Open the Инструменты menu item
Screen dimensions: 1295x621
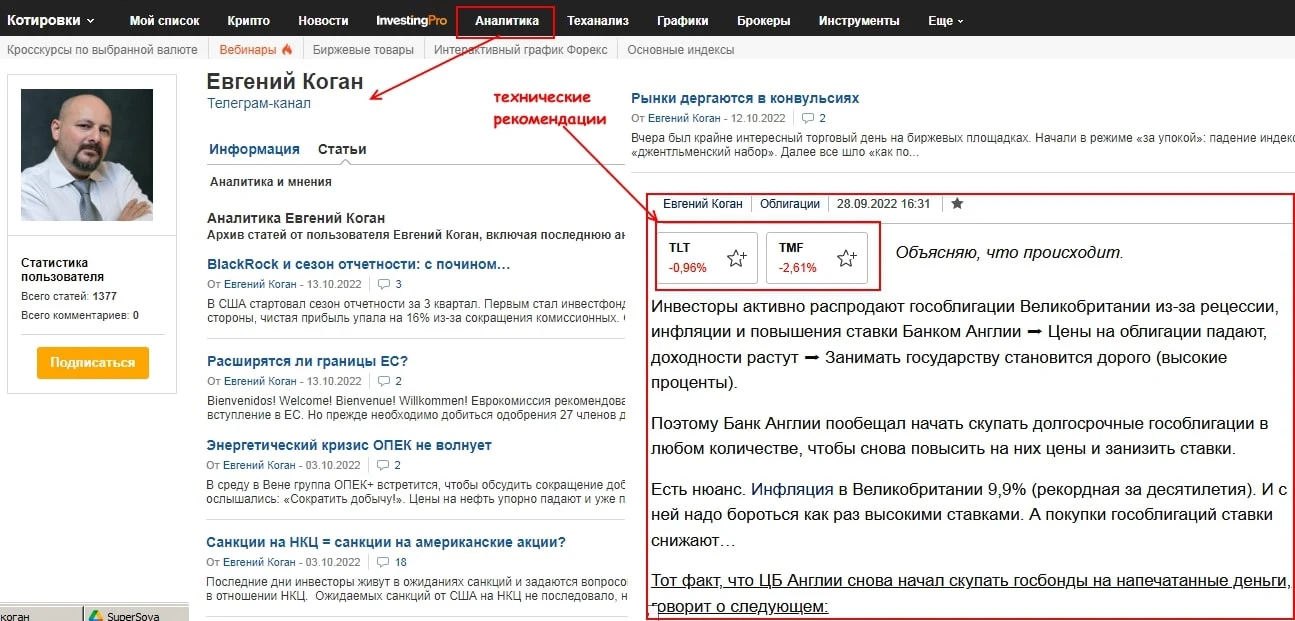click(x=858, y=21)
